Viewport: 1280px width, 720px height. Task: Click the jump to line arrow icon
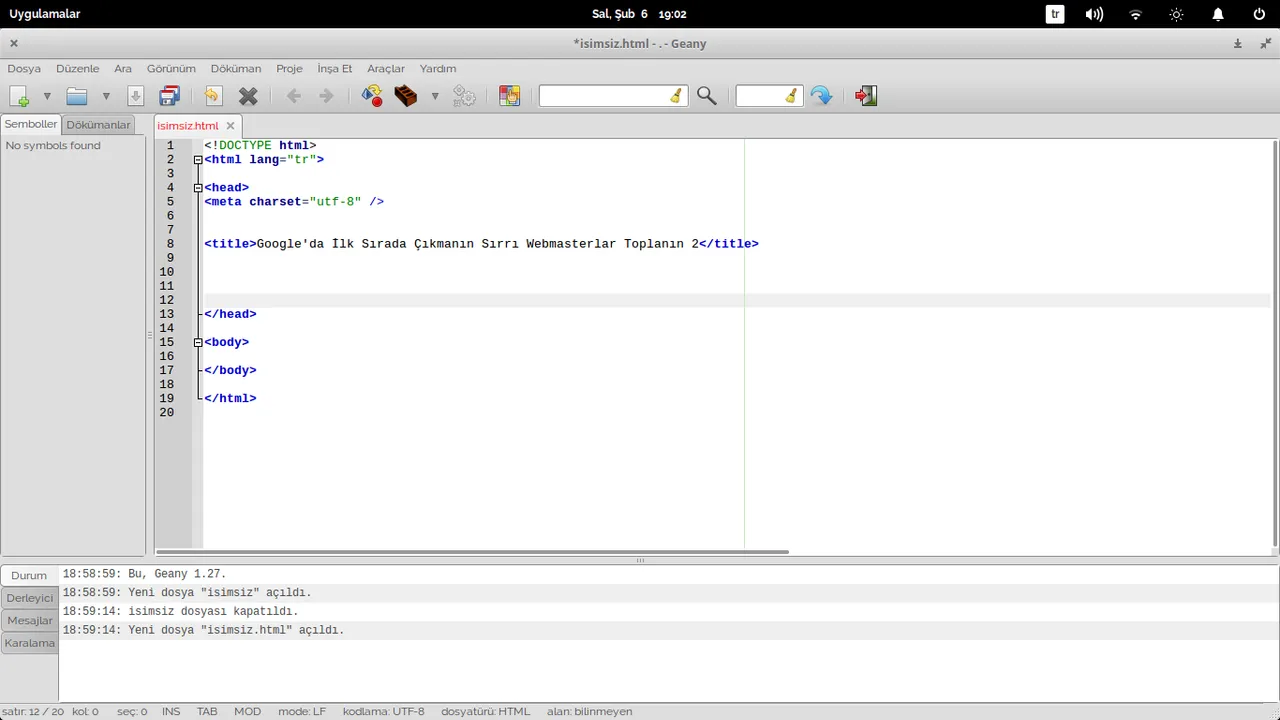(821, 96)
